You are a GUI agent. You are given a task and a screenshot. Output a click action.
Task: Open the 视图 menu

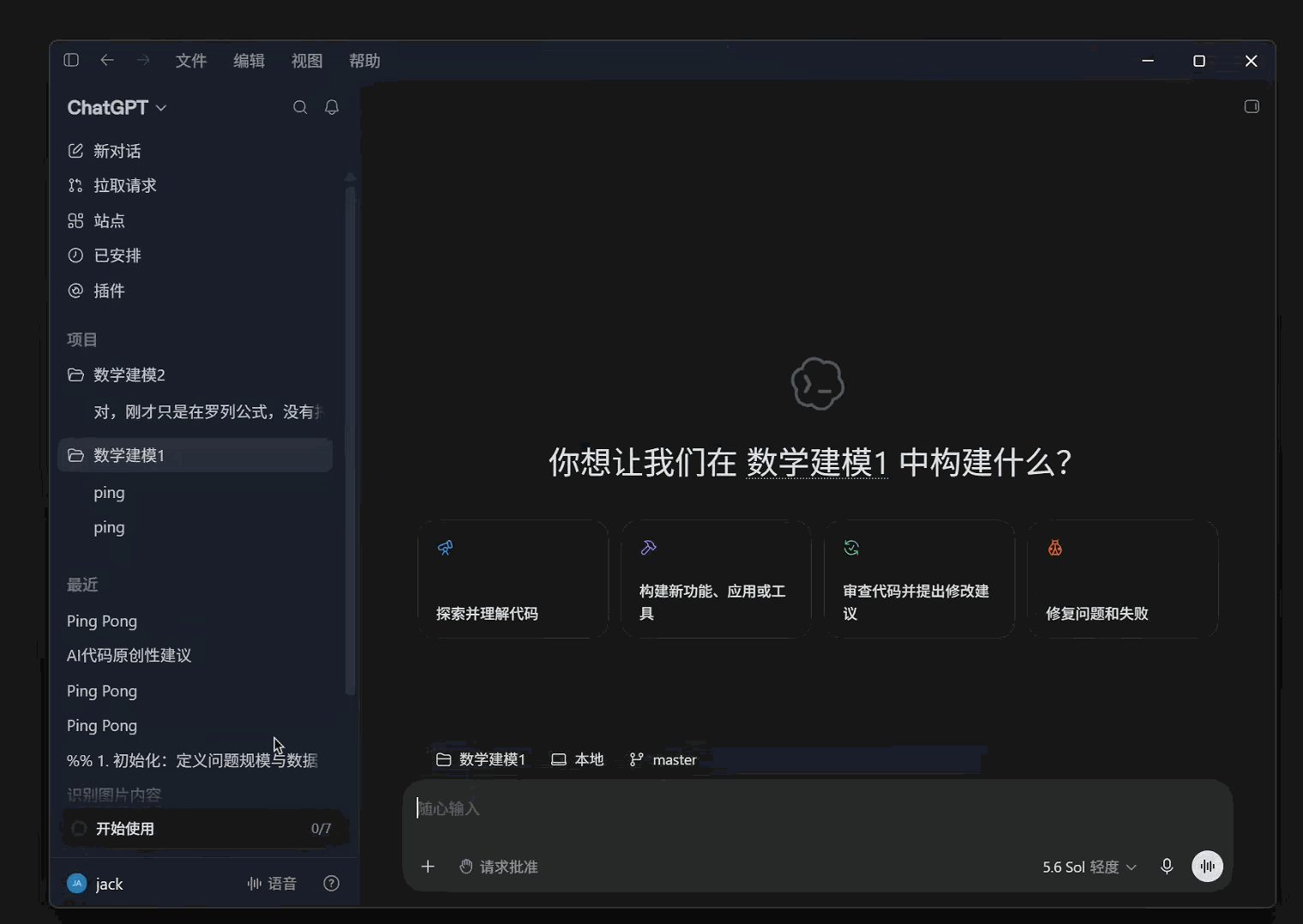pos(307,61)
